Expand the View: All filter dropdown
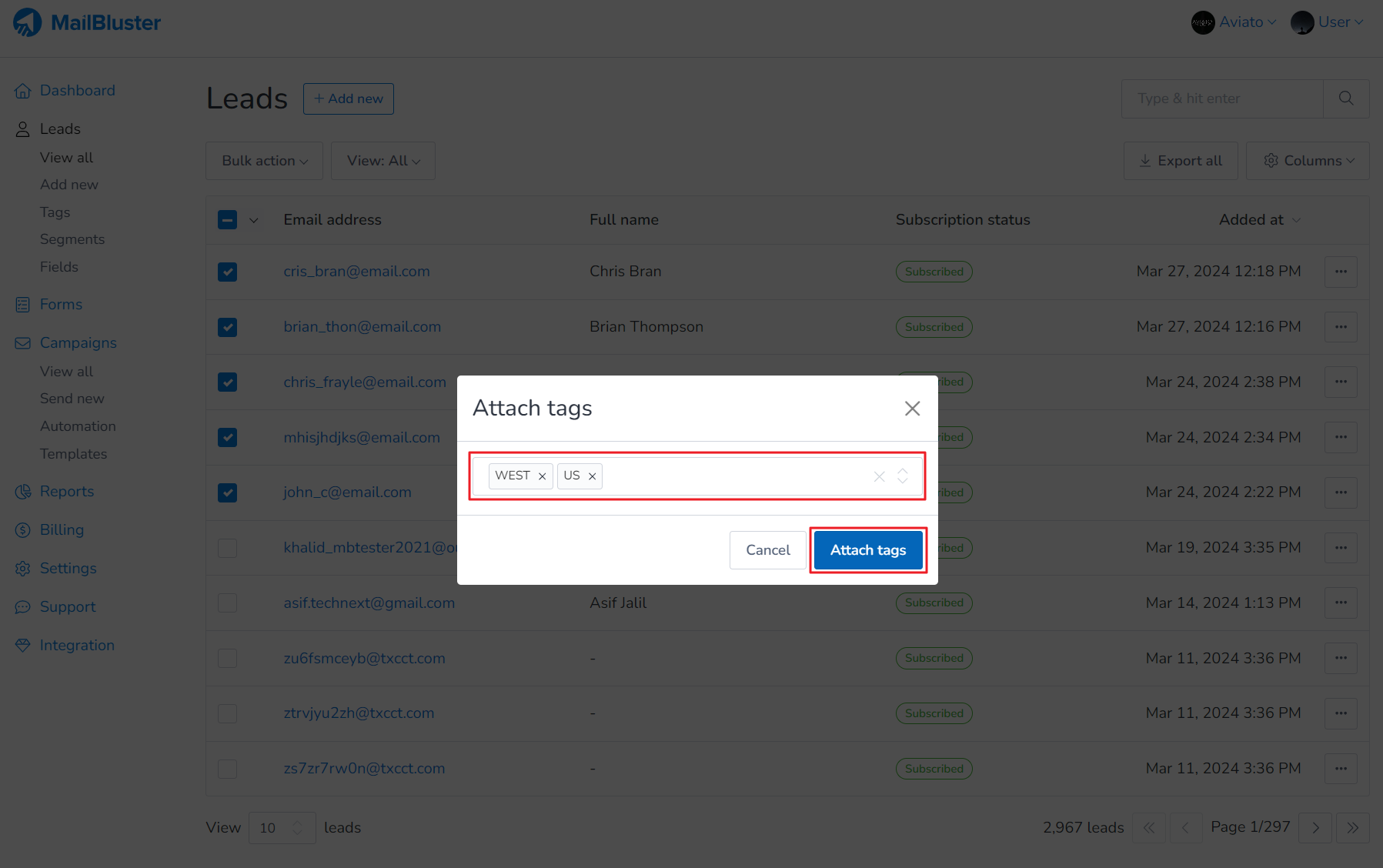This screenshot has width=1383, height=868. pyautogui.click(x=382, y=161)
